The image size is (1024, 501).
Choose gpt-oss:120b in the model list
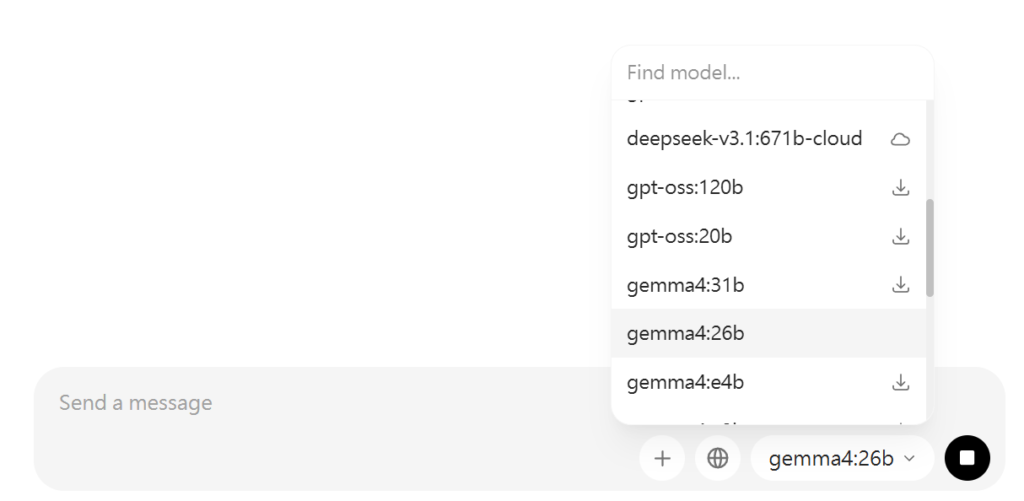pyautogui.click(x=685, y=187)
